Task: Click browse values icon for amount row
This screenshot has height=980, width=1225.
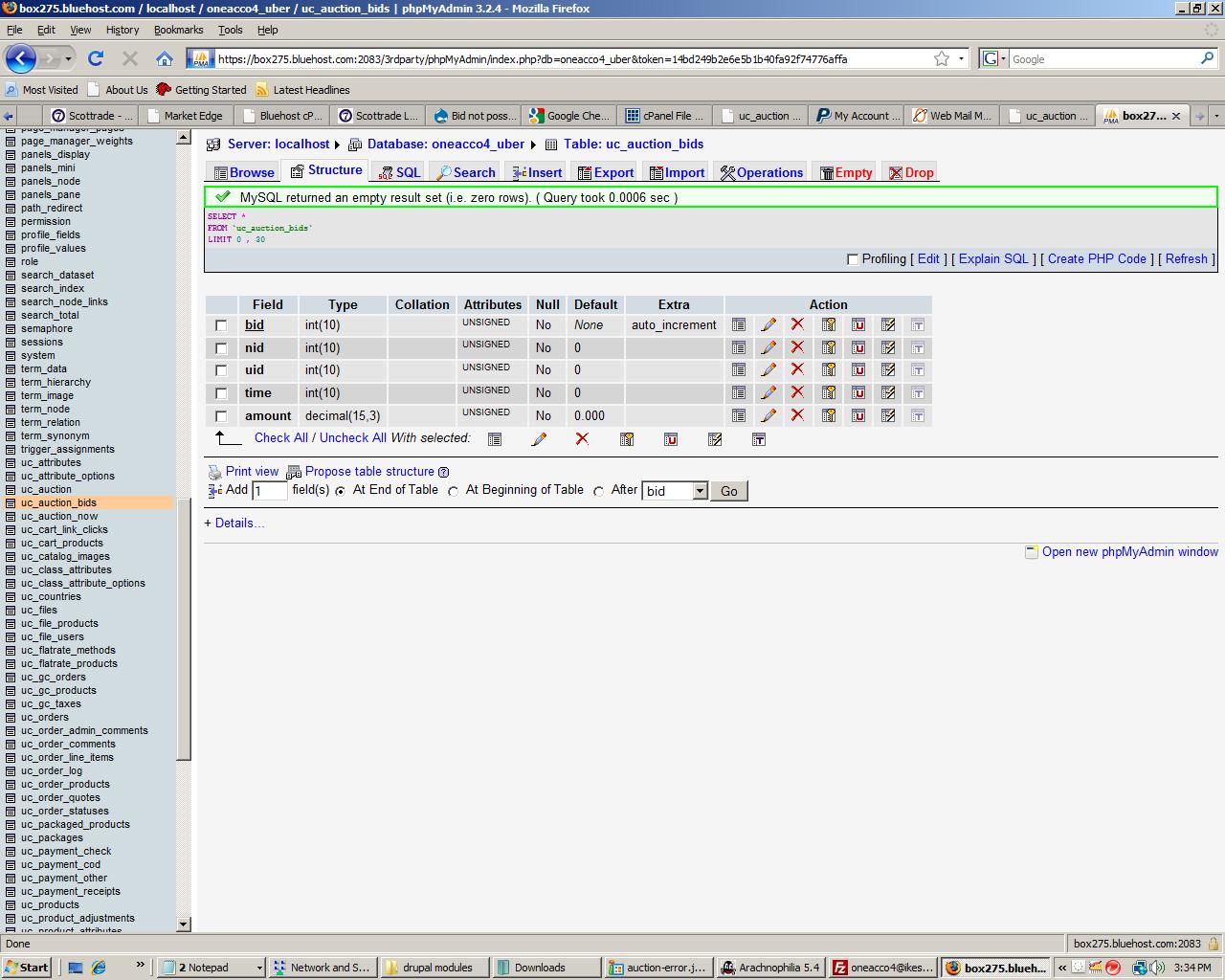Action: [739, 415]
